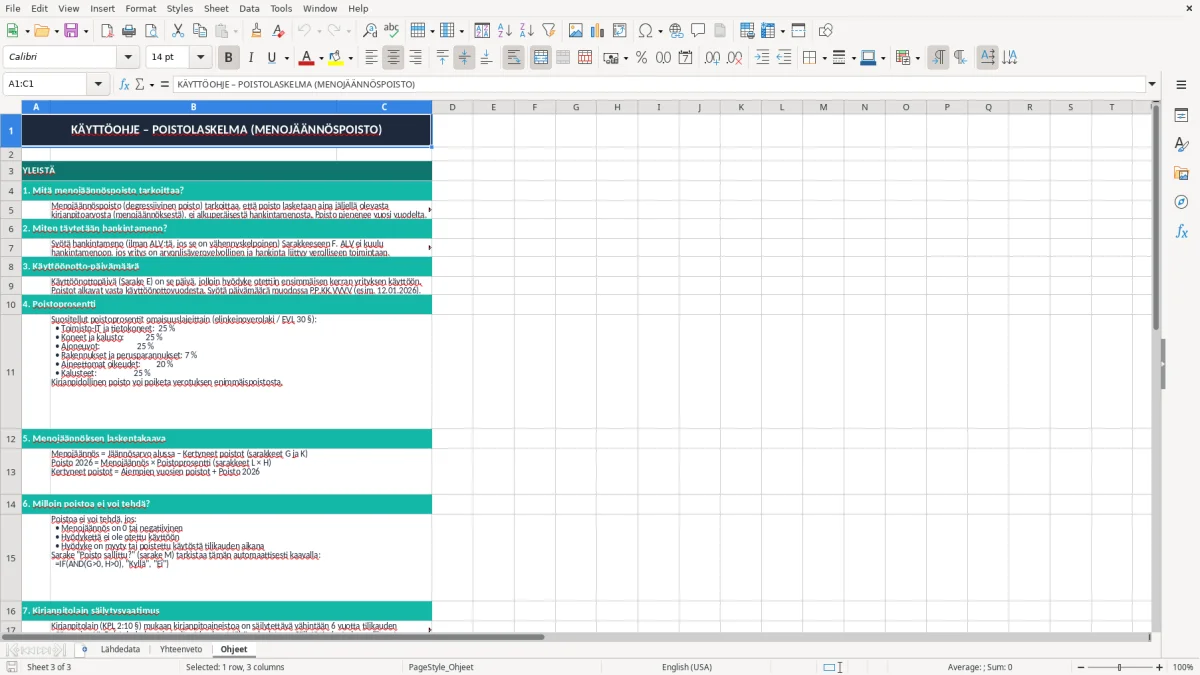Screen dimensions: 1200x675
Task: Open the Font Name dropdown
Action: (x=128, y=58)
